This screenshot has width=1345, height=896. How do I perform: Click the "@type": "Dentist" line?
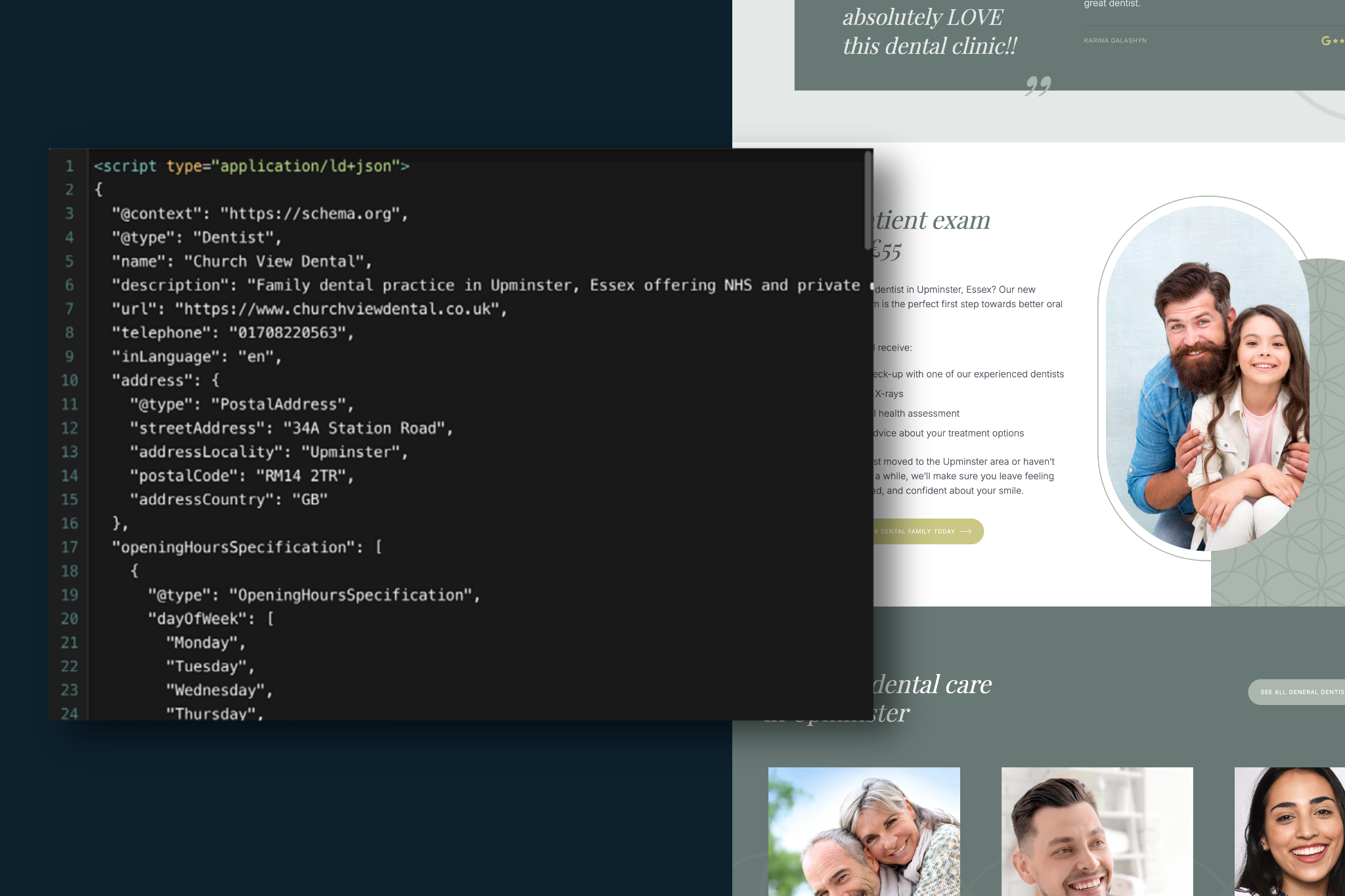coord(197,237)
